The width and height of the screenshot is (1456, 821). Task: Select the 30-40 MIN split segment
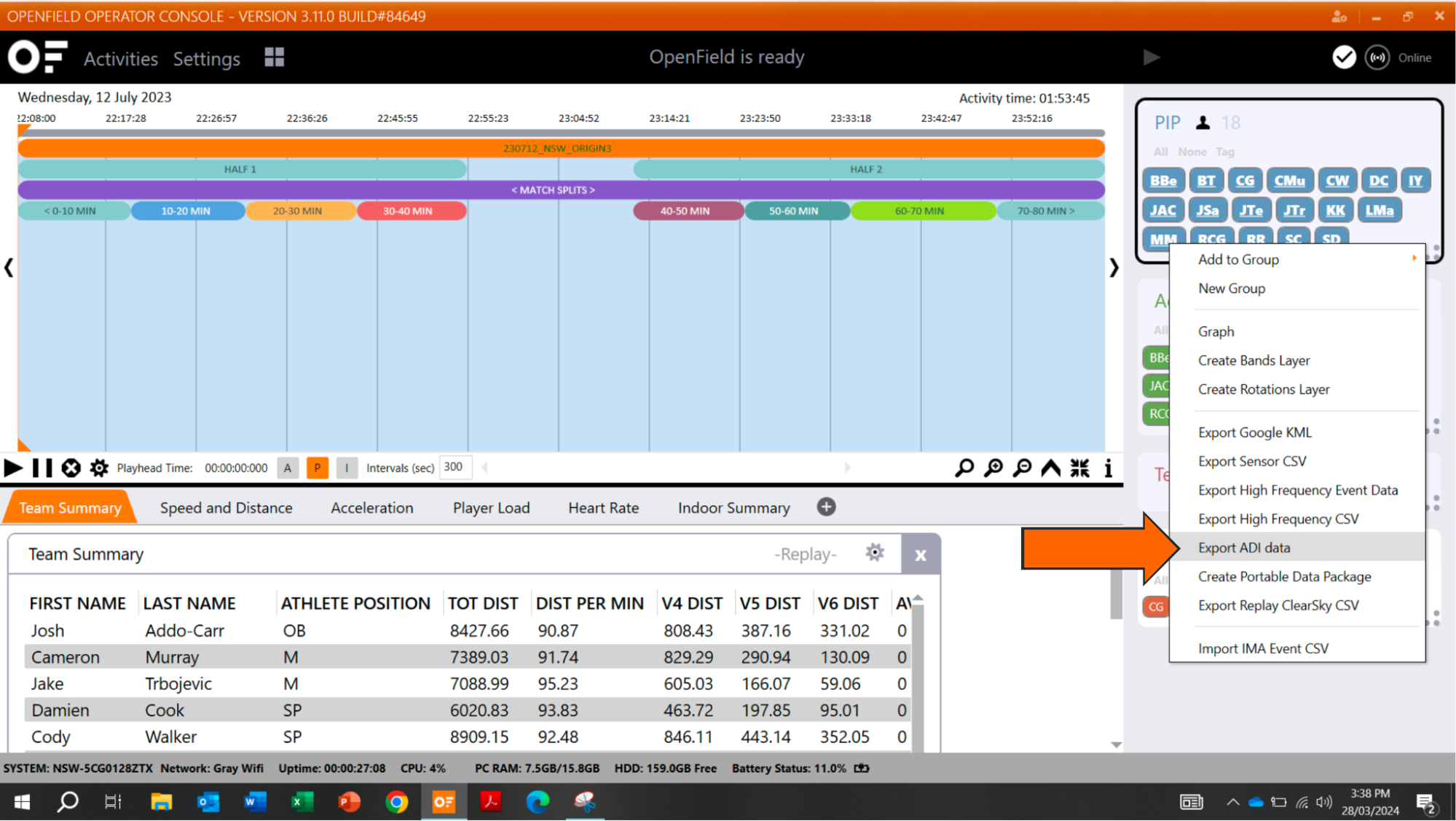click(411, 211)
